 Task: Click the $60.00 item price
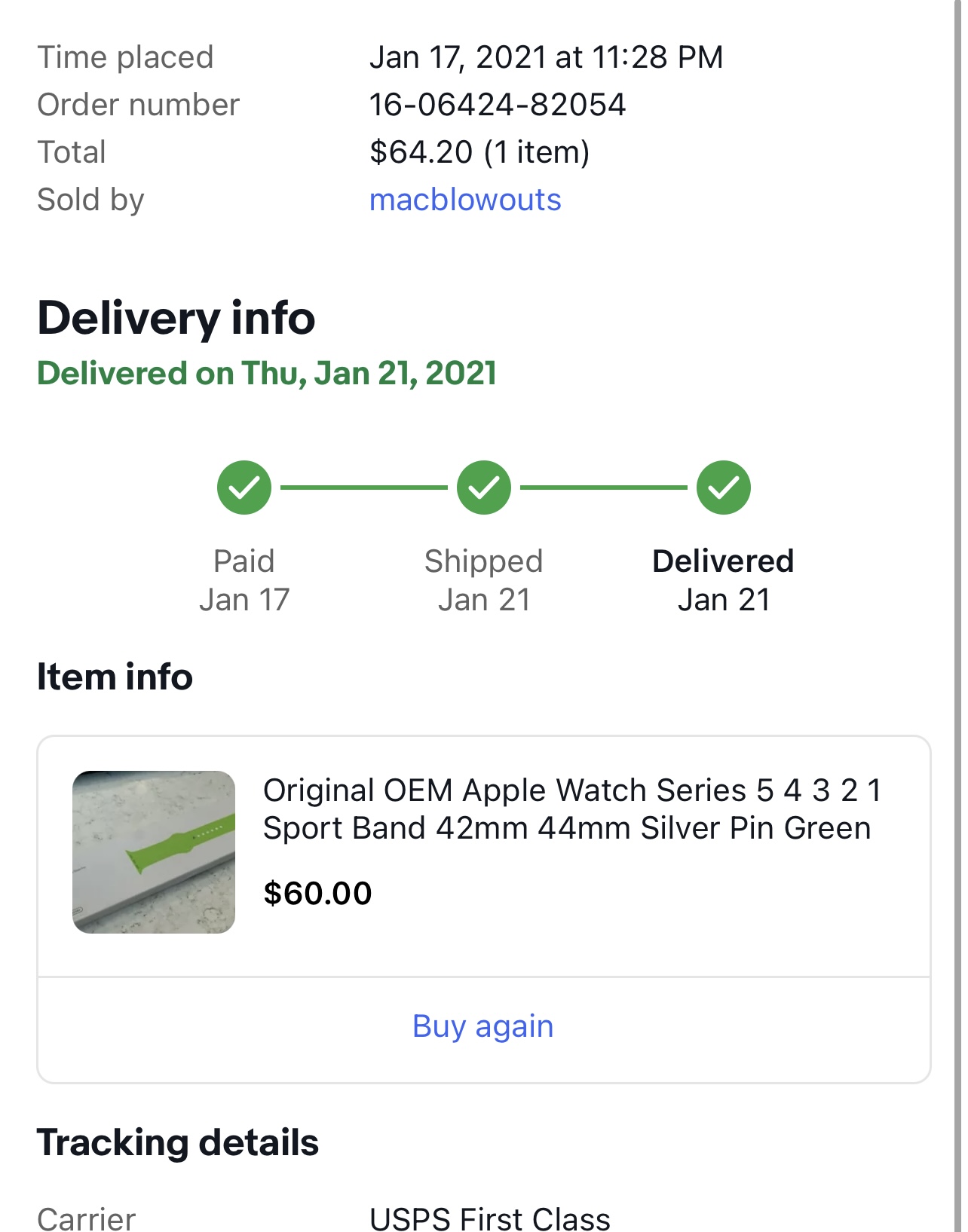(x=317, y=894)
